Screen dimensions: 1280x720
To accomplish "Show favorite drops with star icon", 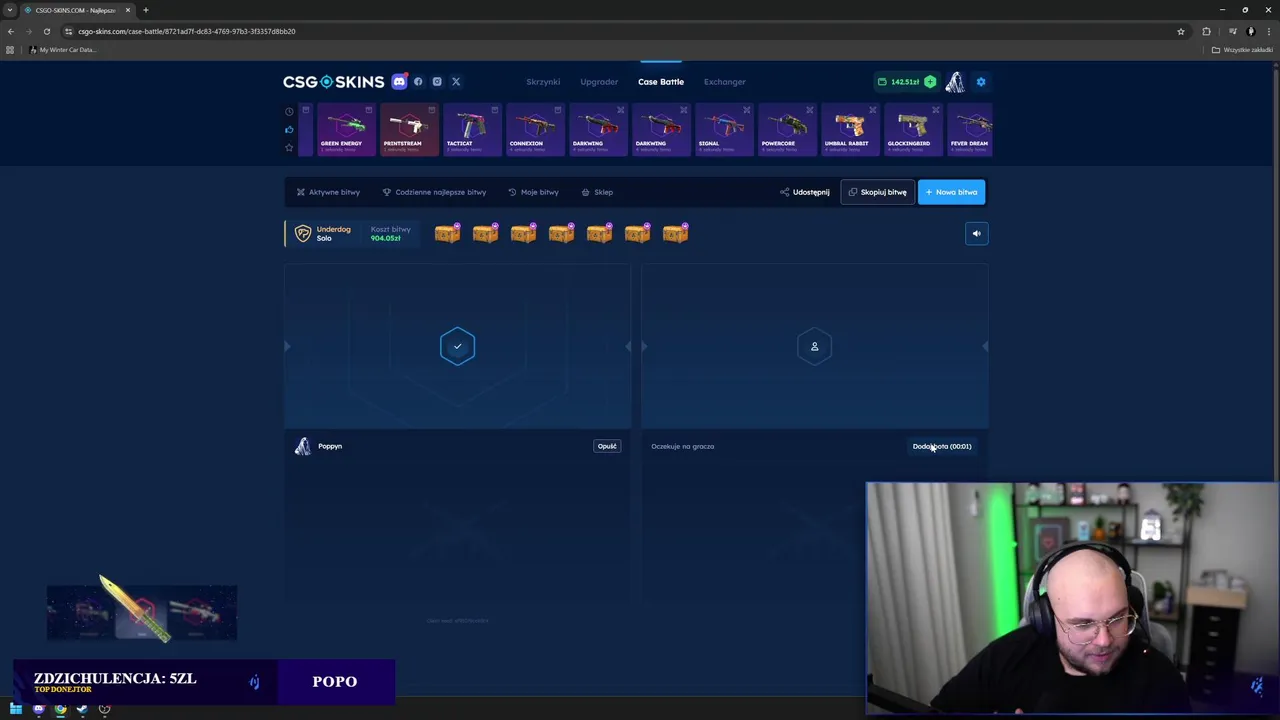I will click(x=289, y=148).
